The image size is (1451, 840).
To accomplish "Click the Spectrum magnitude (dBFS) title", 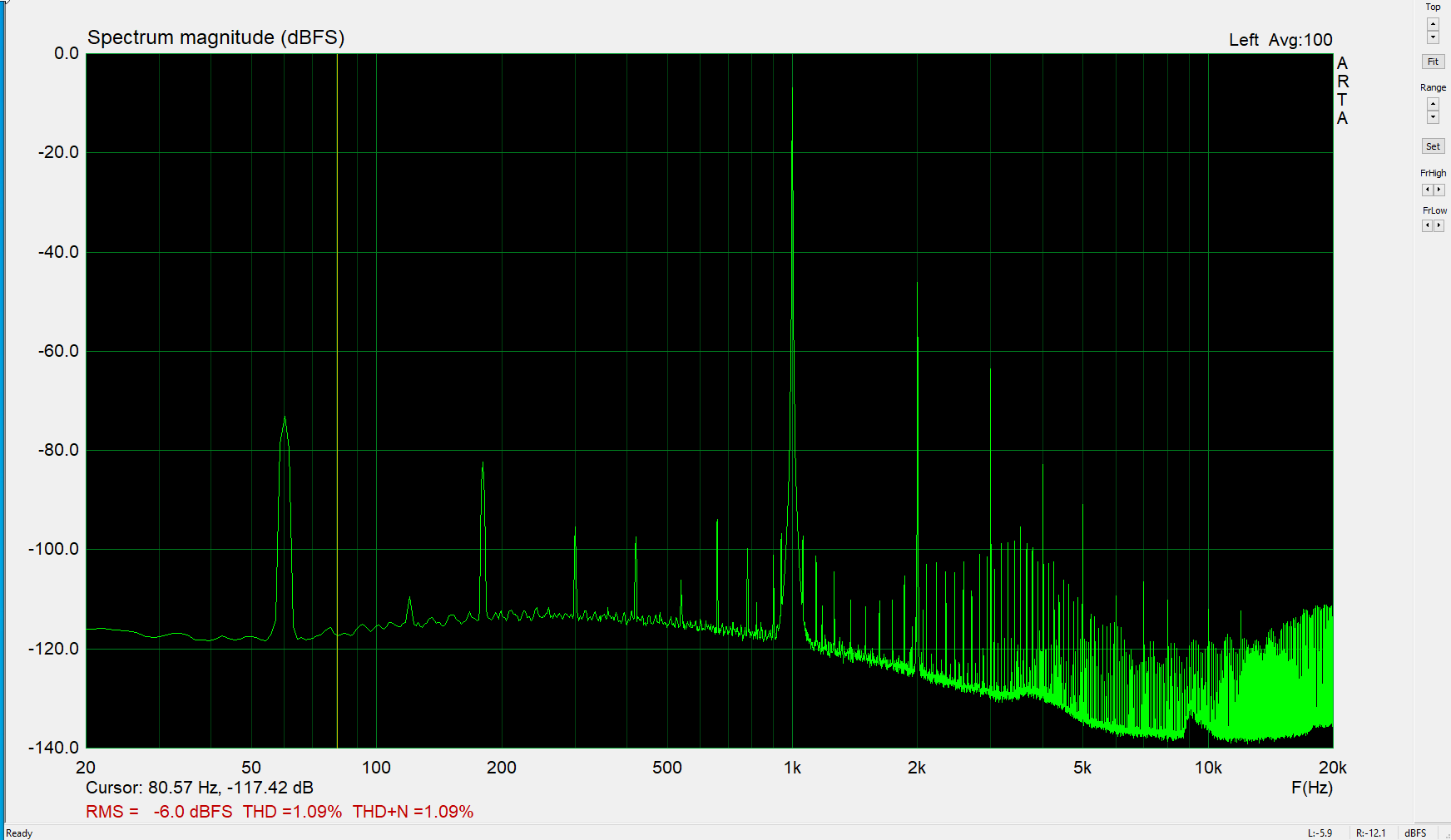I will point(215,37).
